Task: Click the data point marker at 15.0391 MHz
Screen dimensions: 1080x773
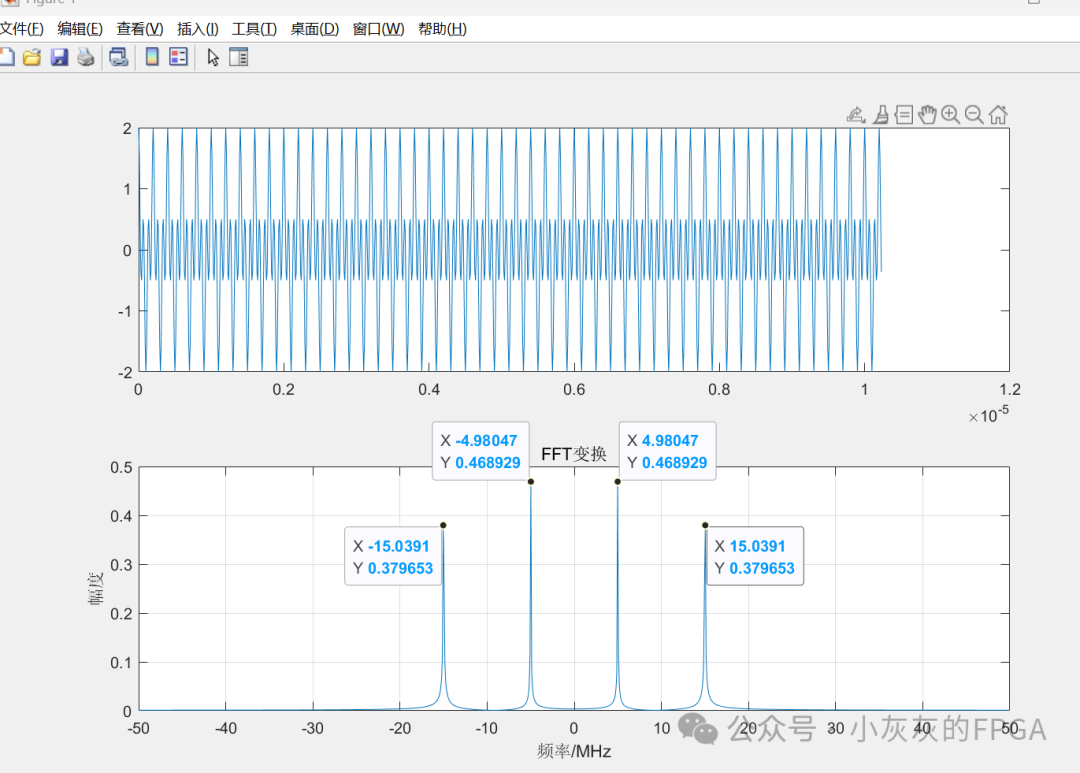Action: coord(705,525)
